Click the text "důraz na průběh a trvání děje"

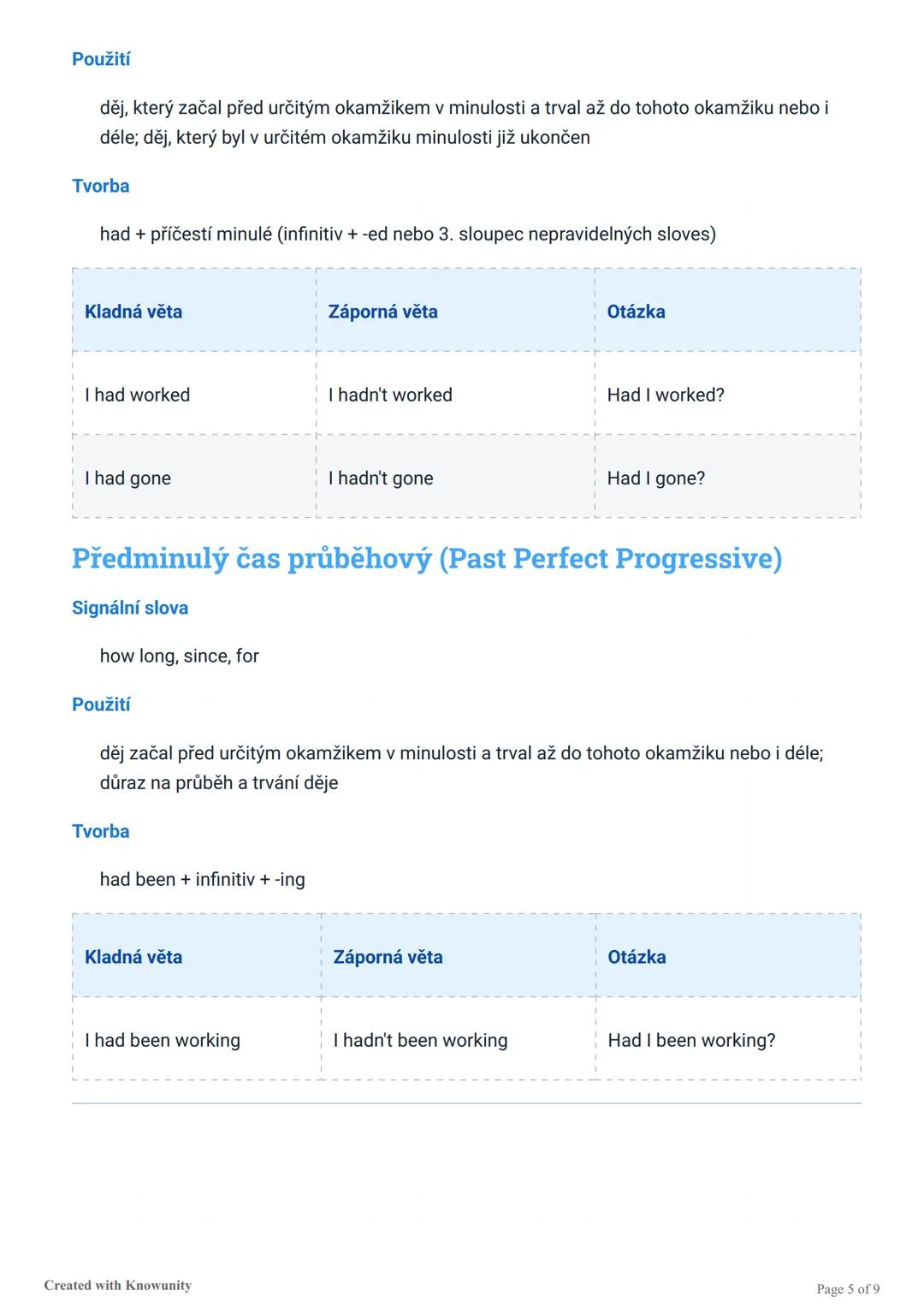219,782
